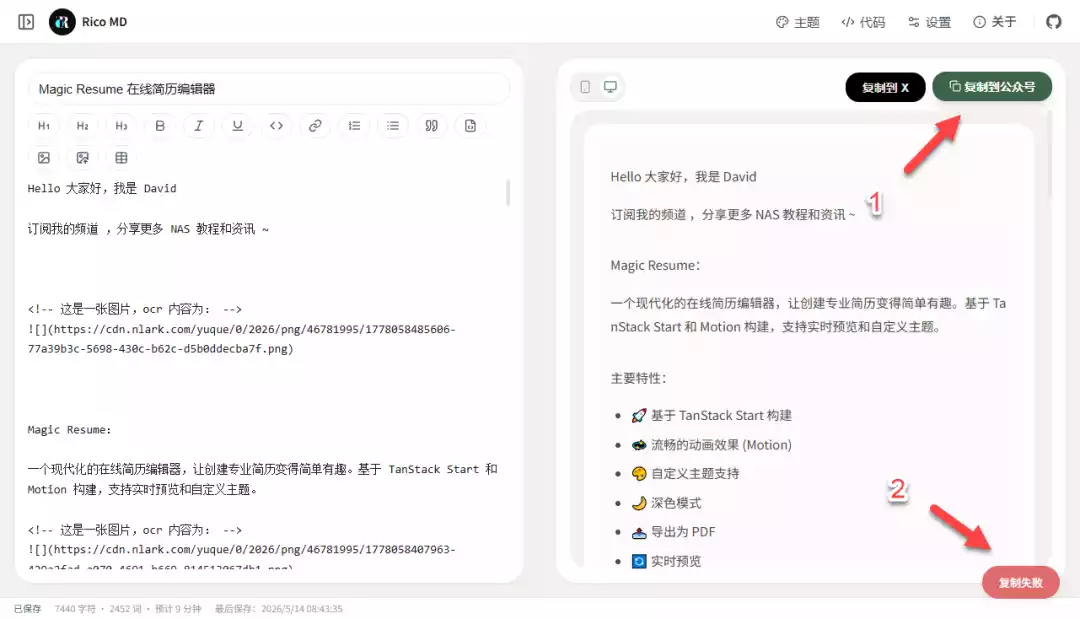Click the Rico MD logo

coord(62,22)
